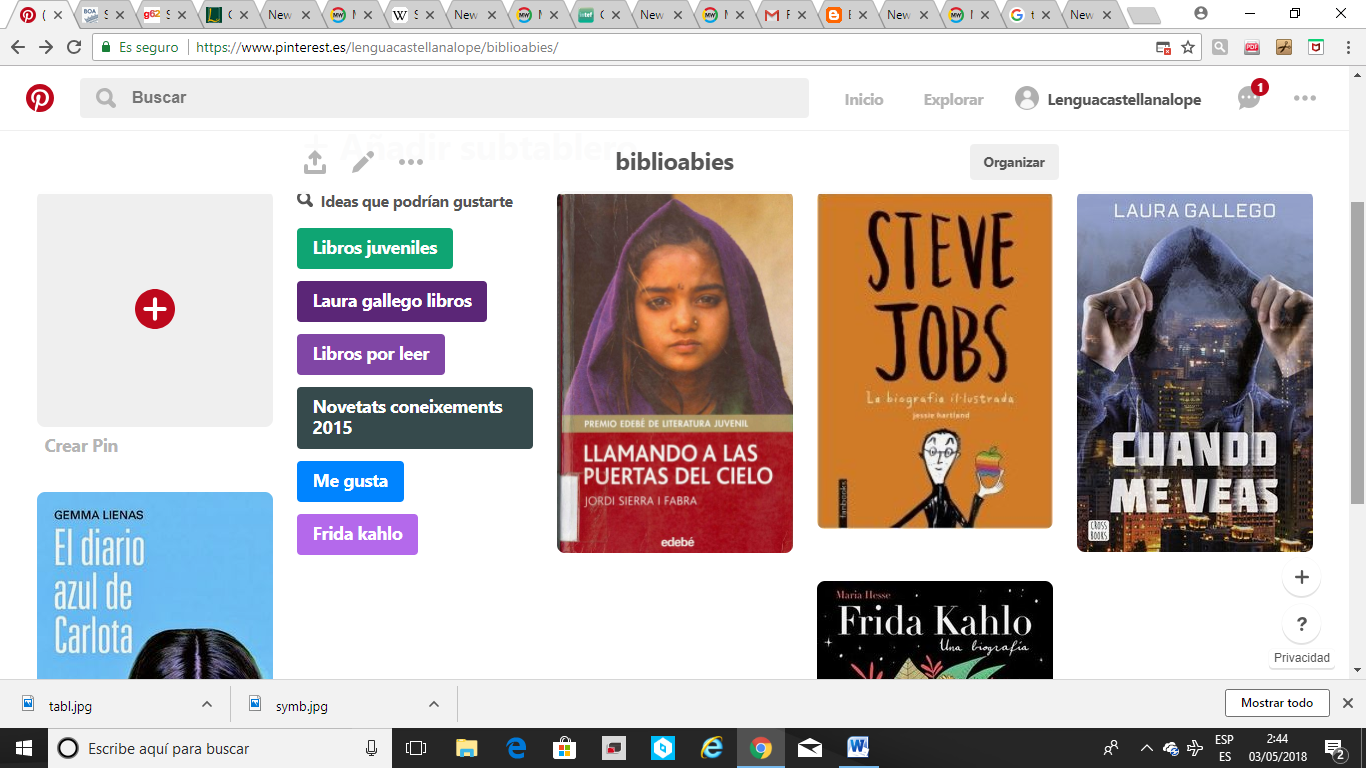
Task: Click the board upload/share icon
Action: pyautogui.click(x=314, y=162)
